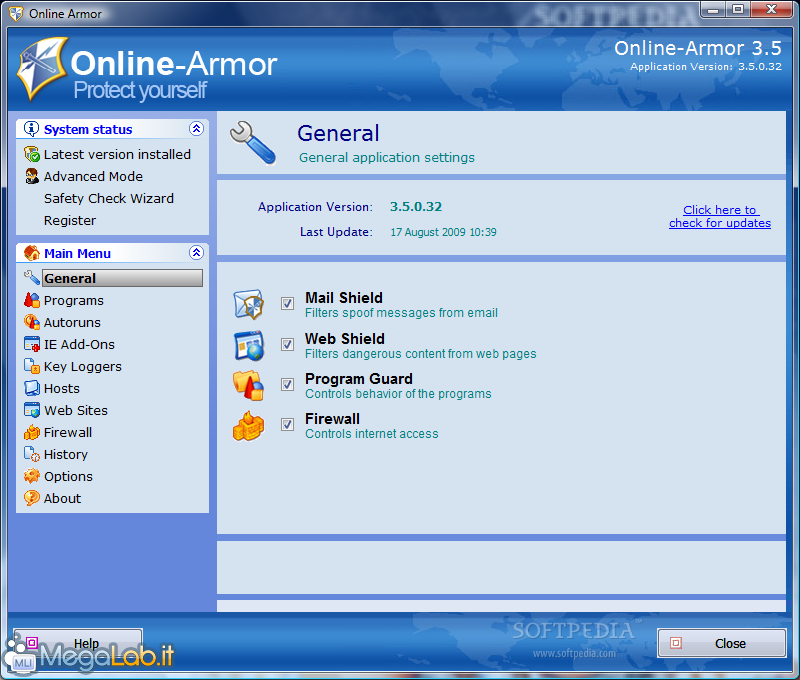Click Register in System status
Viewport: 800px width, 680px height.
(x=70, y=220)
